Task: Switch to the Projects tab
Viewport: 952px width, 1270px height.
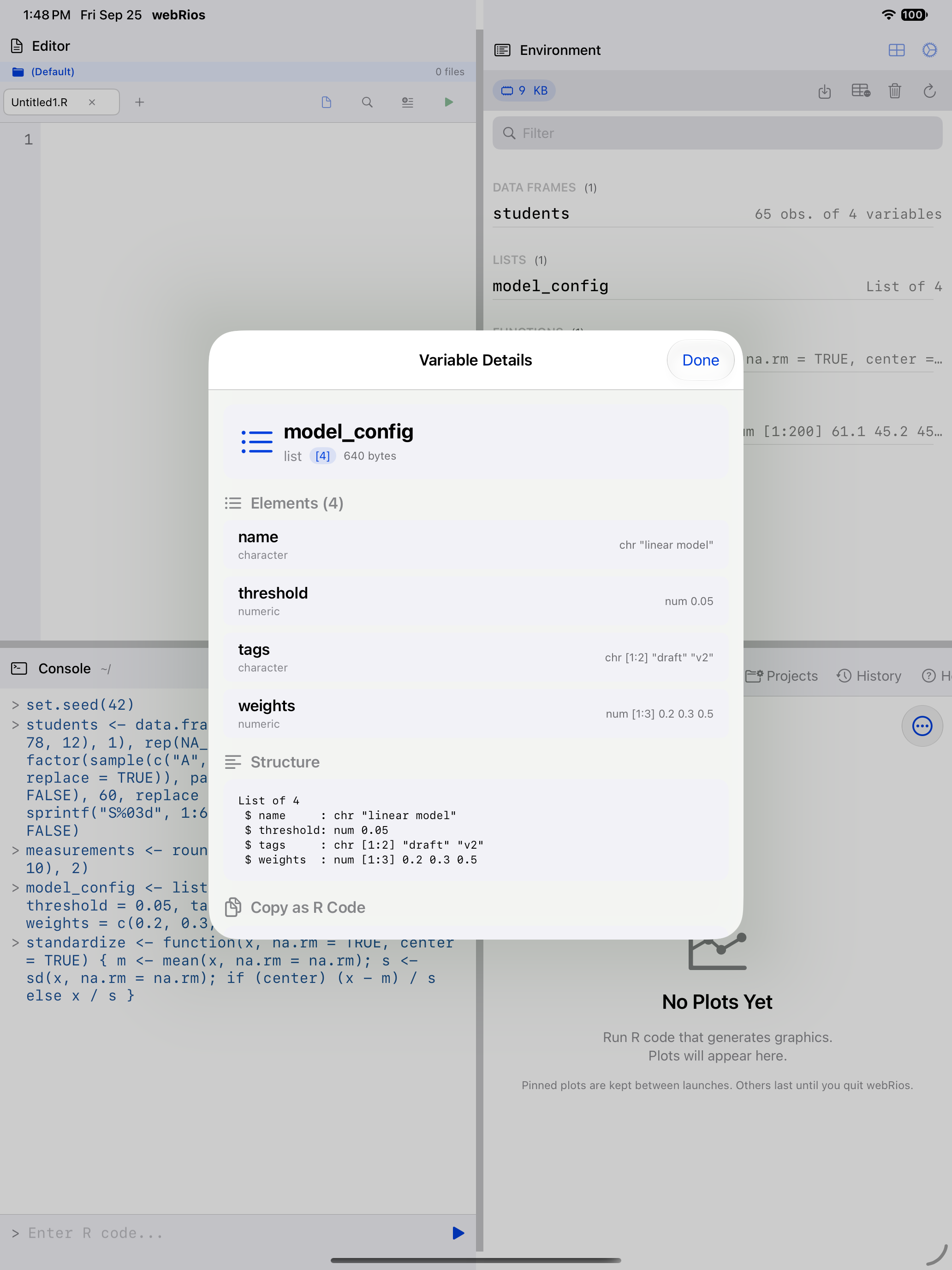Action: tap(781, 676)
